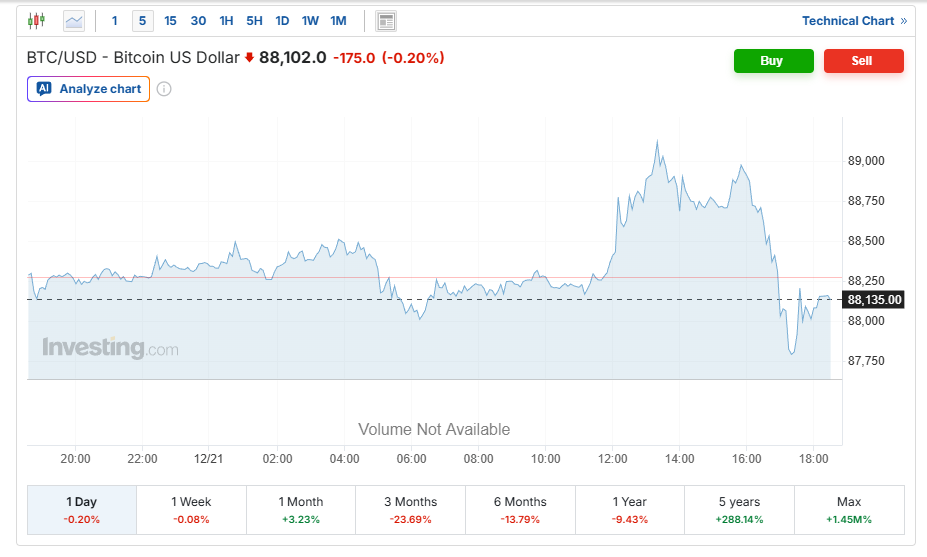Image resolution: width=927 pixels, height=557 pixels.
Task: Choose the 15 minute interval
Action: click(x=170, y=21)
